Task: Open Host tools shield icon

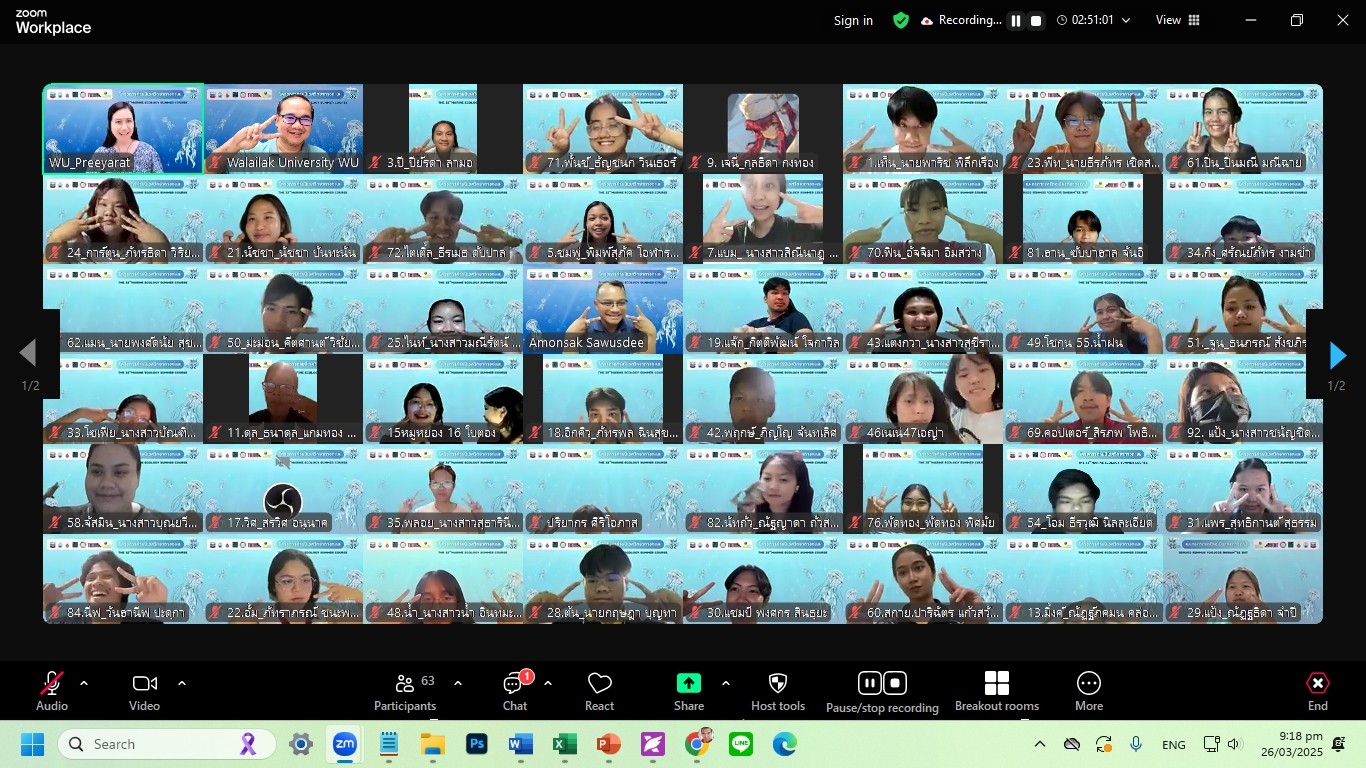Action: [x=778, y=691]
